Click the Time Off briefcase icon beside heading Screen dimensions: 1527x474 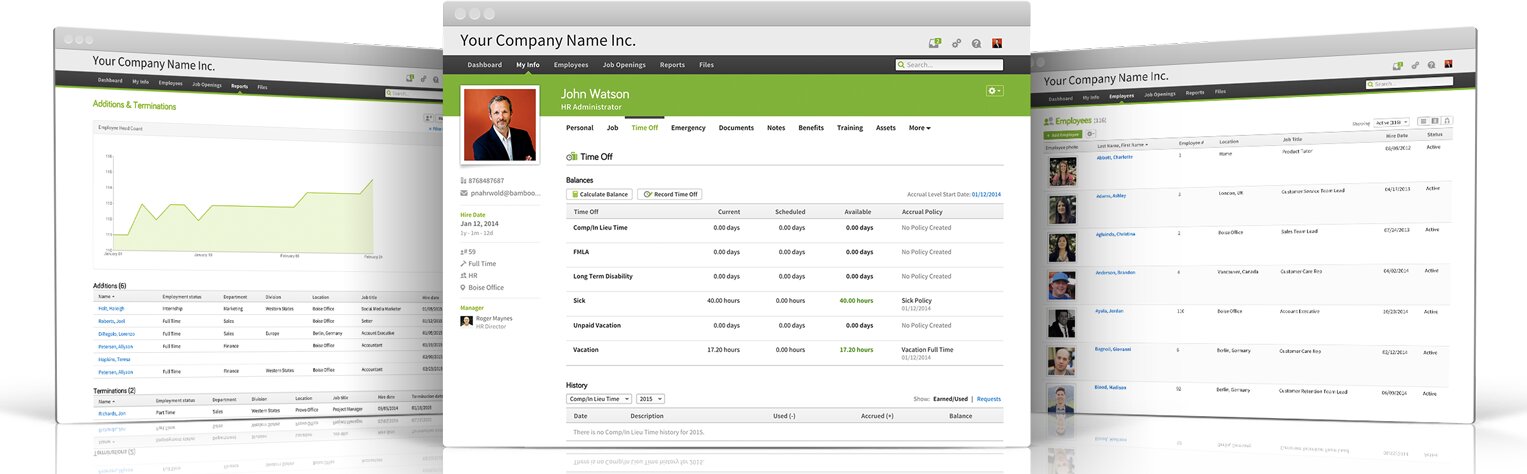tap(572, 157)
